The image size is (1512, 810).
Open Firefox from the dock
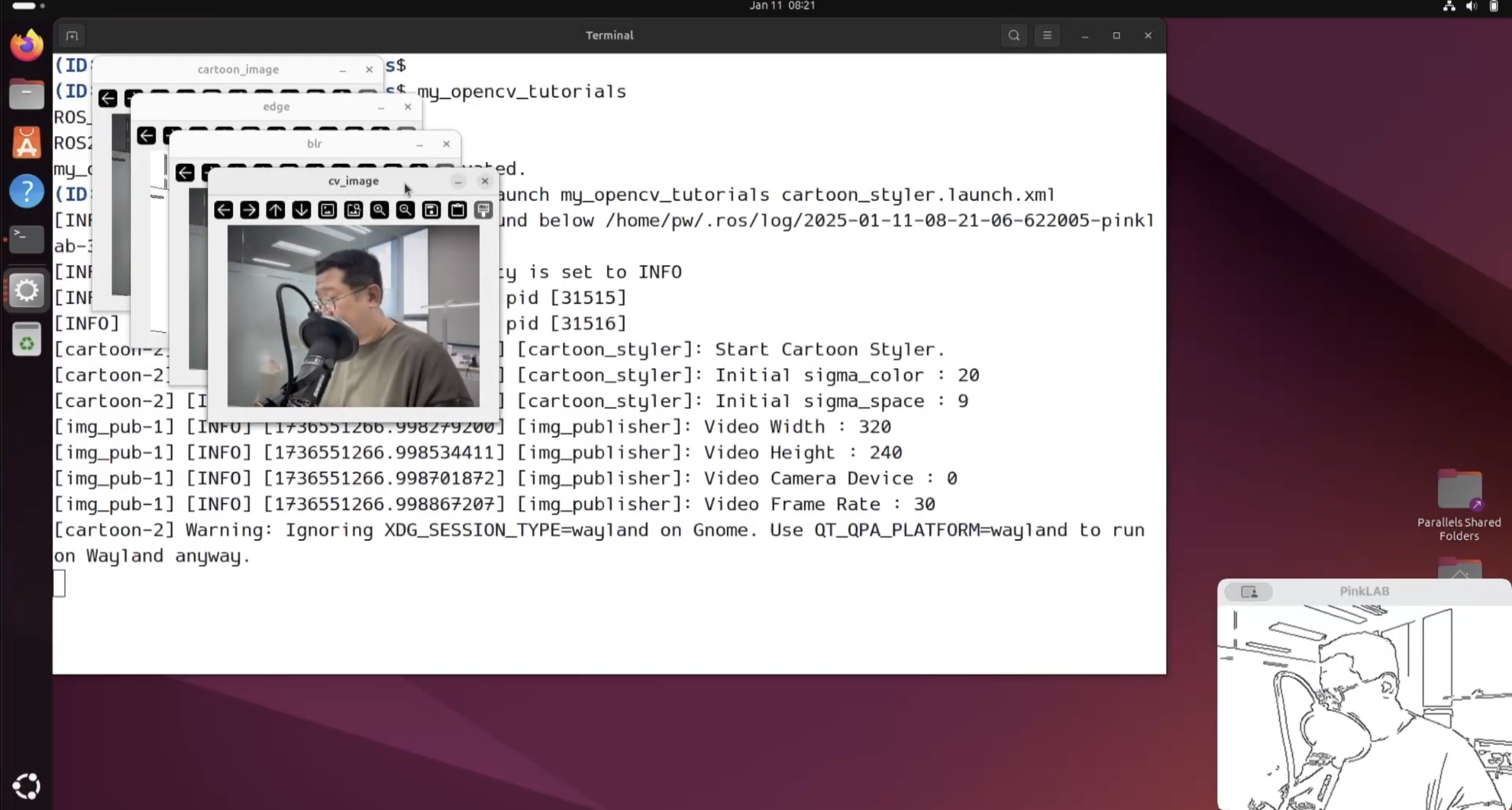[27, 46]
